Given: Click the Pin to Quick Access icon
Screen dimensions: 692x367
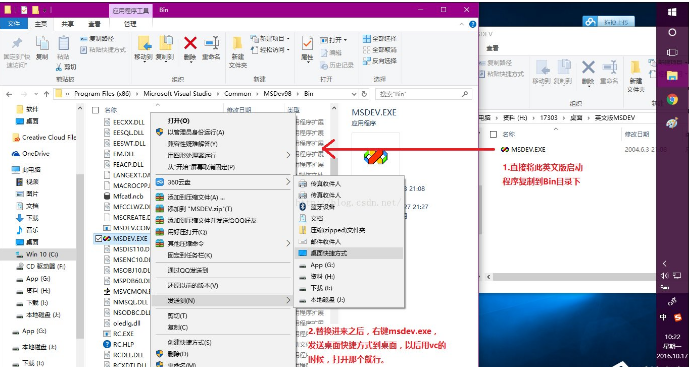Looking at the screenshot, I should (17, 43).
